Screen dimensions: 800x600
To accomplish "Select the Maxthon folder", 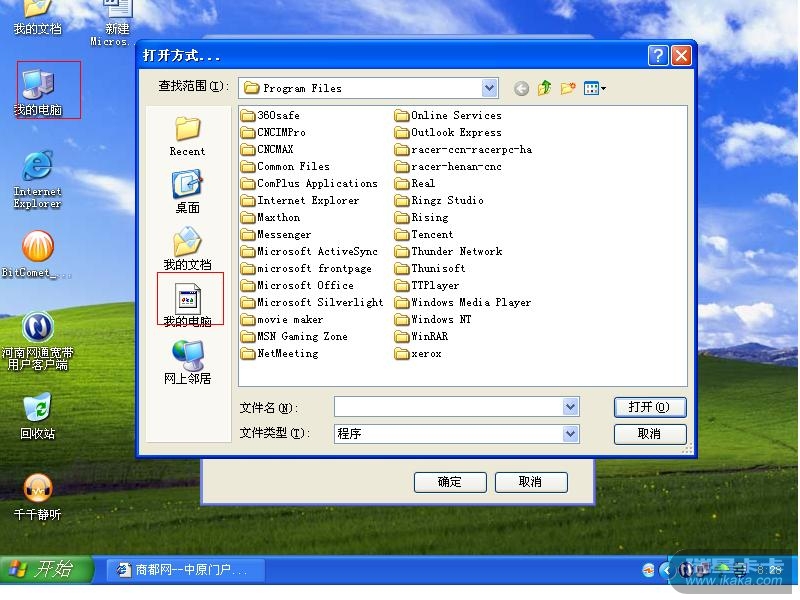I will coord(270,217).
